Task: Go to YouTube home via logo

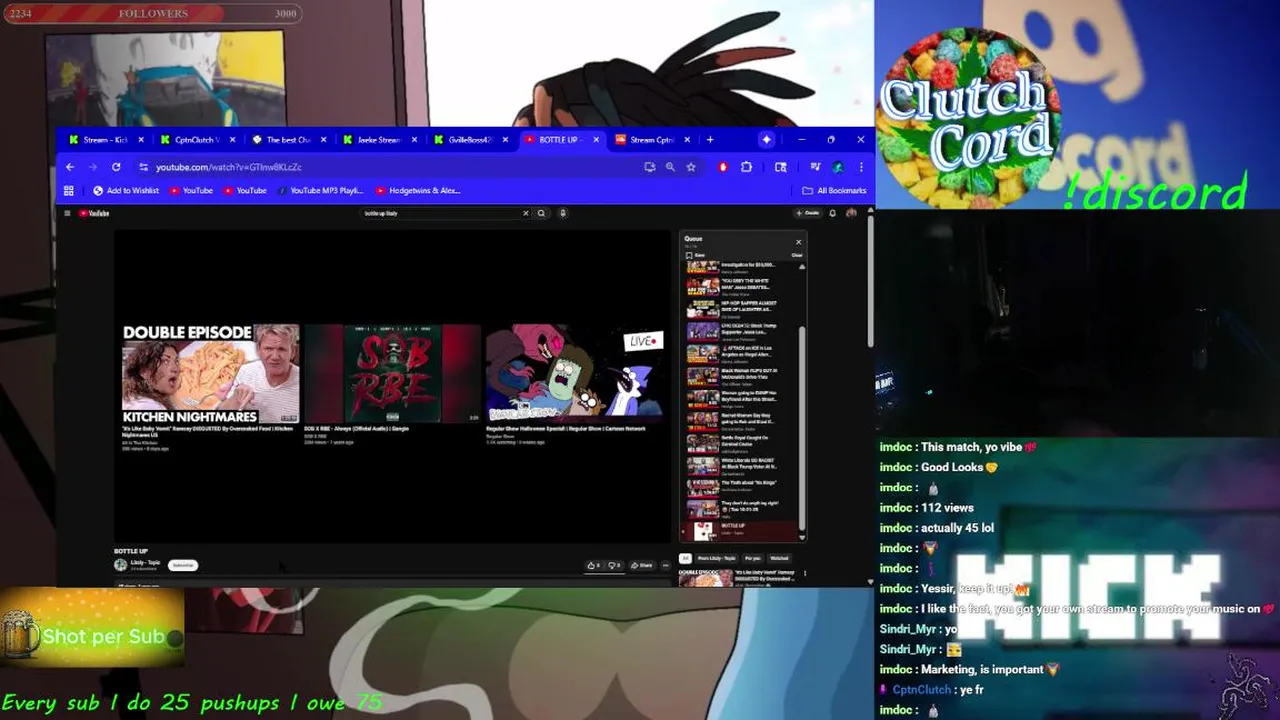Action: point(94,213)
